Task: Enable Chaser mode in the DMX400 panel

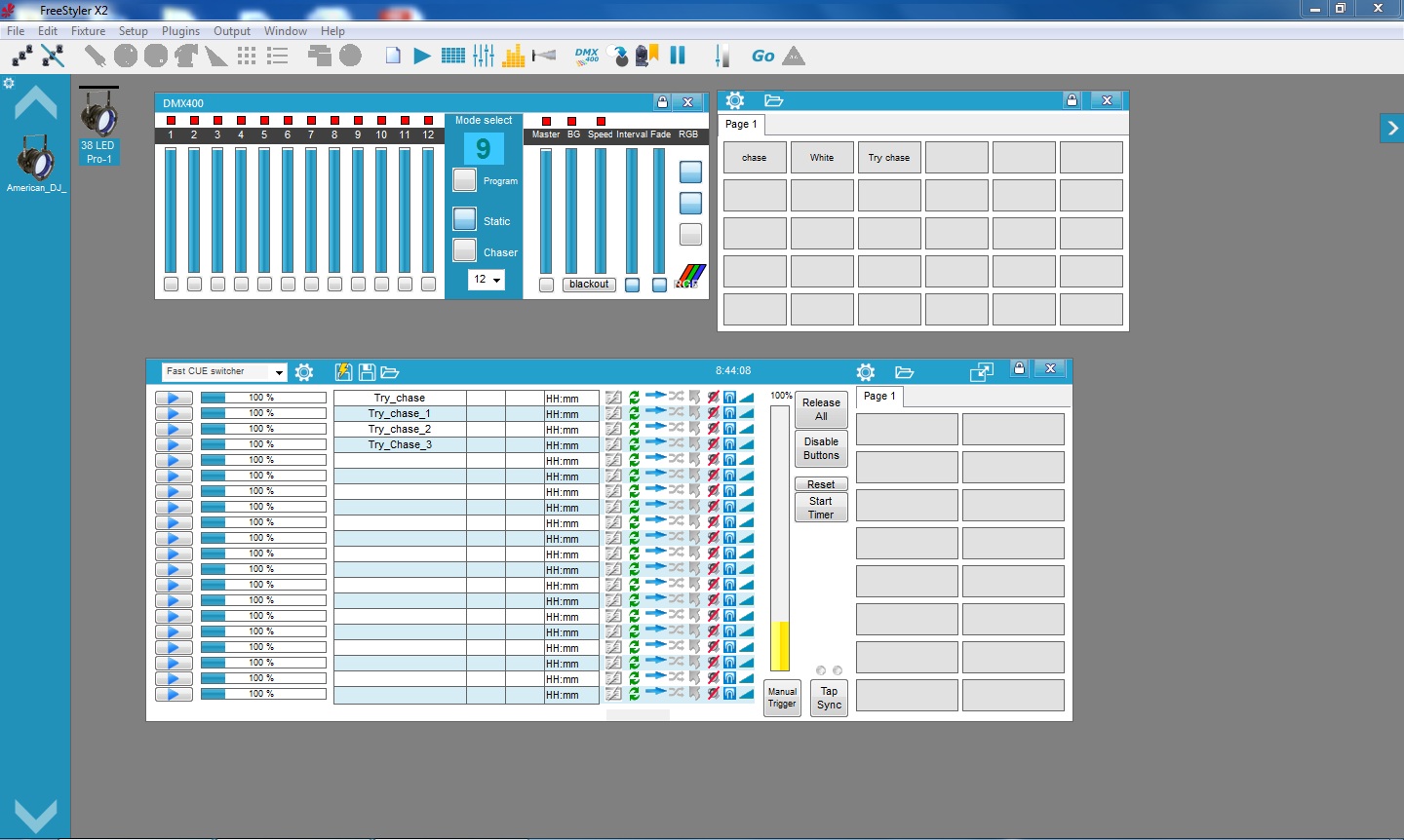Action: tap(464, 249)
